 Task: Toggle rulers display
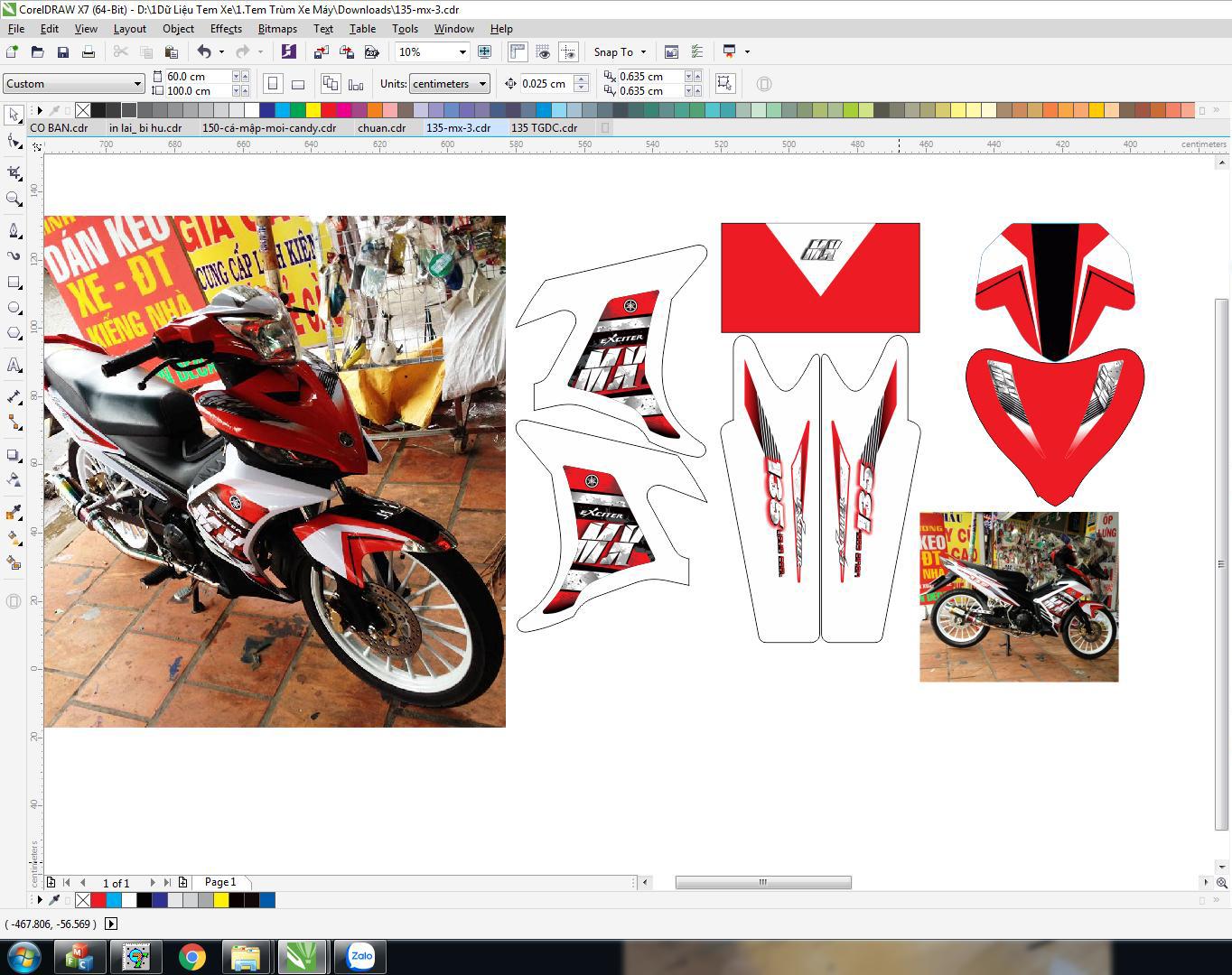[518, 52]
